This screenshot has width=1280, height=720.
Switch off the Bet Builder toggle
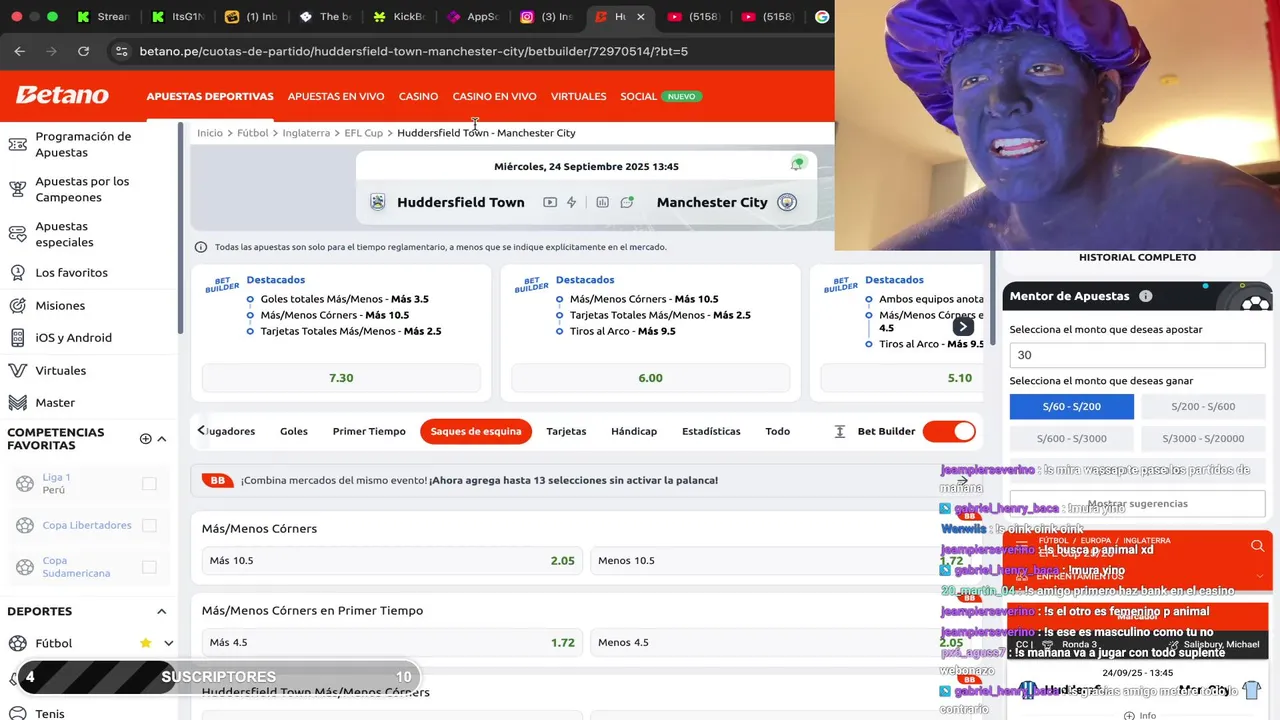(x=948, y=431)
